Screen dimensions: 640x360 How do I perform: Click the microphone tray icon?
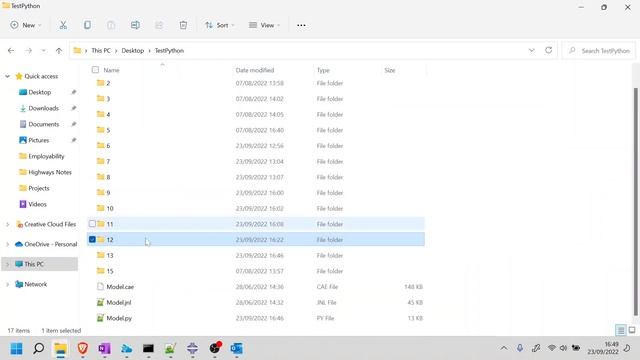point(520,348)
